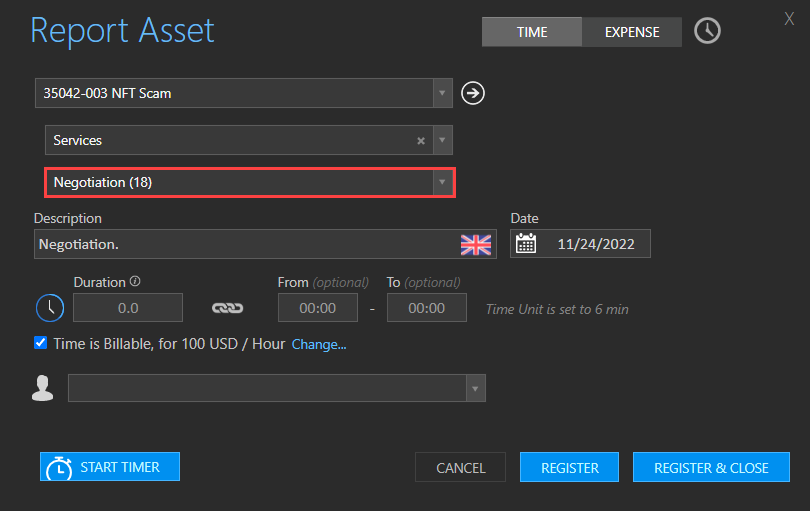Go to matter via arrow circle icon

473,93
